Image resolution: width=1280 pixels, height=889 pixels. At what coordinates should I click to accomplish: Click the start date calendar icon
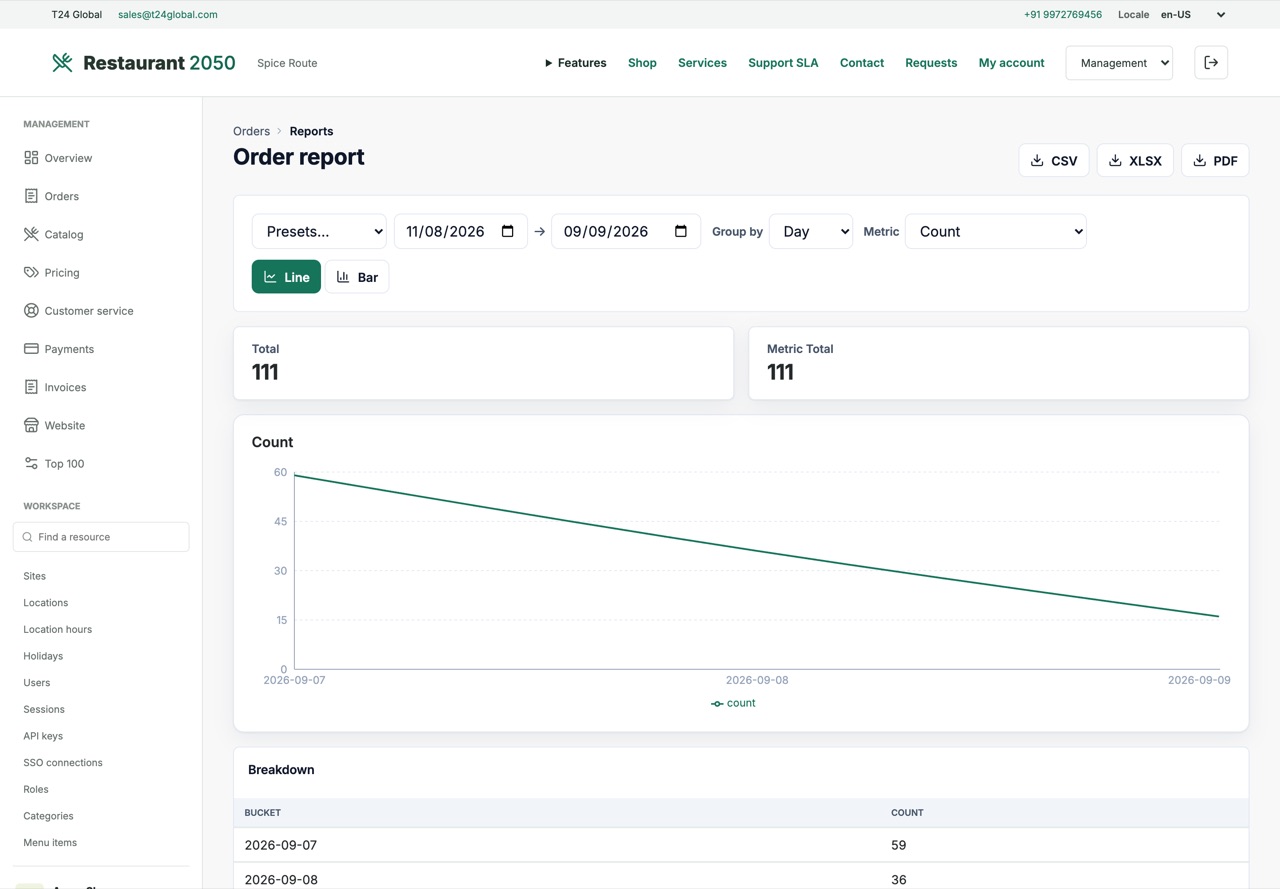point(508,231)
